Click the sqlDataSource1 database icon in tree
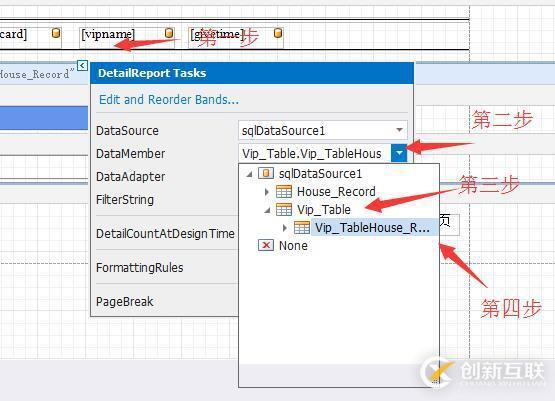 coord(266,173)
